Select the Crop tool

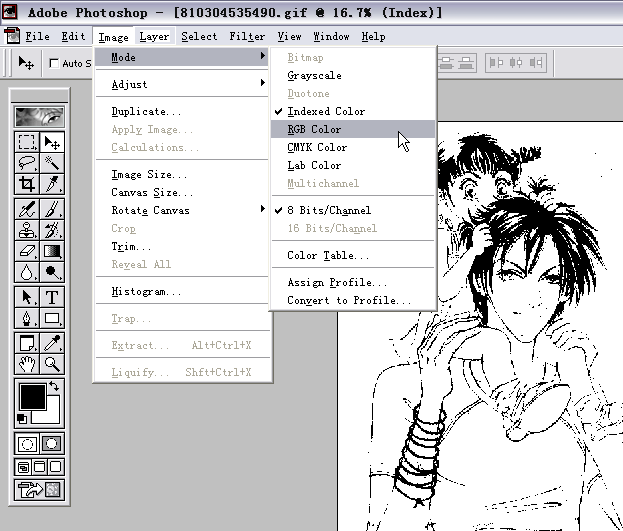(27, 184)
